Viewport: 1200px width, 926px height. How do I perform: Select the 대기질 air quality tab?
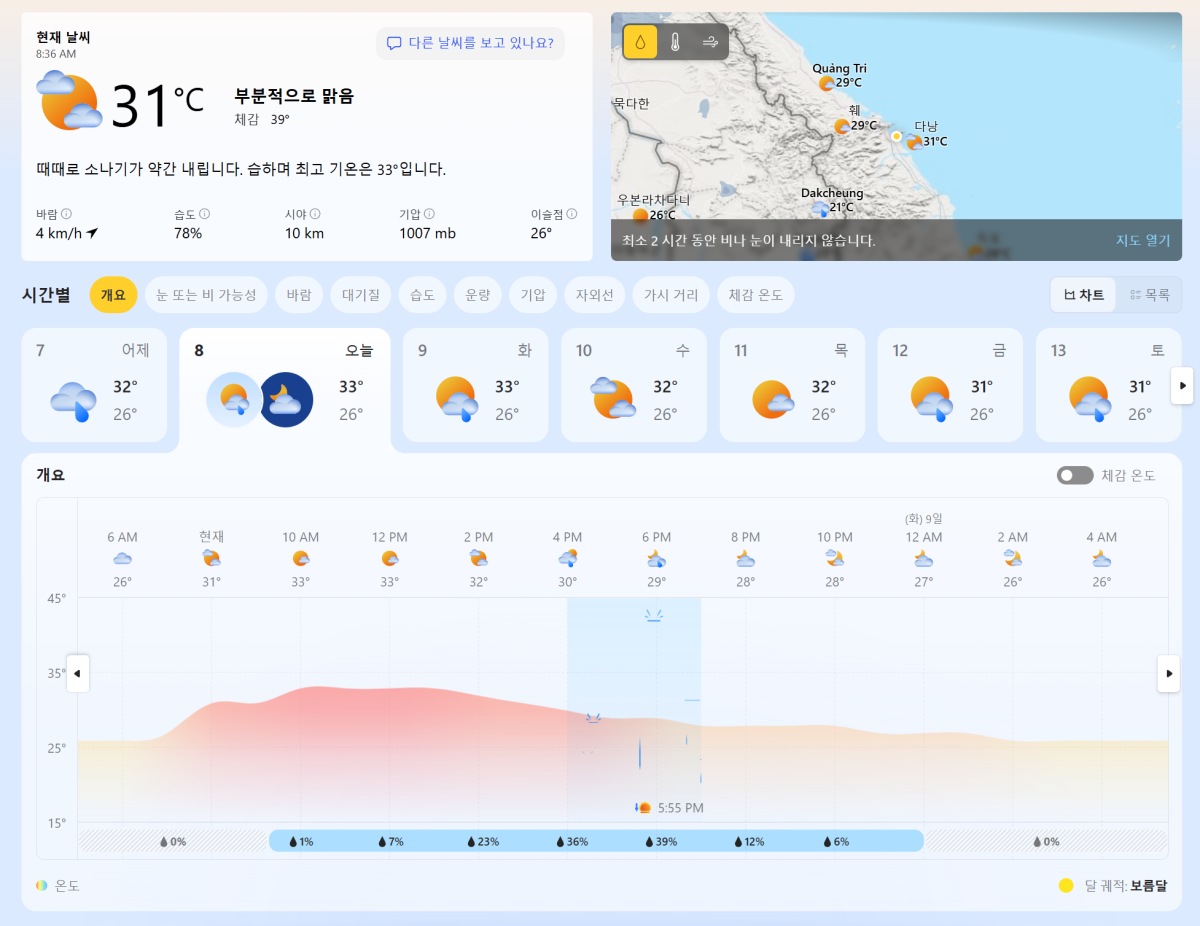pos(360,295)
